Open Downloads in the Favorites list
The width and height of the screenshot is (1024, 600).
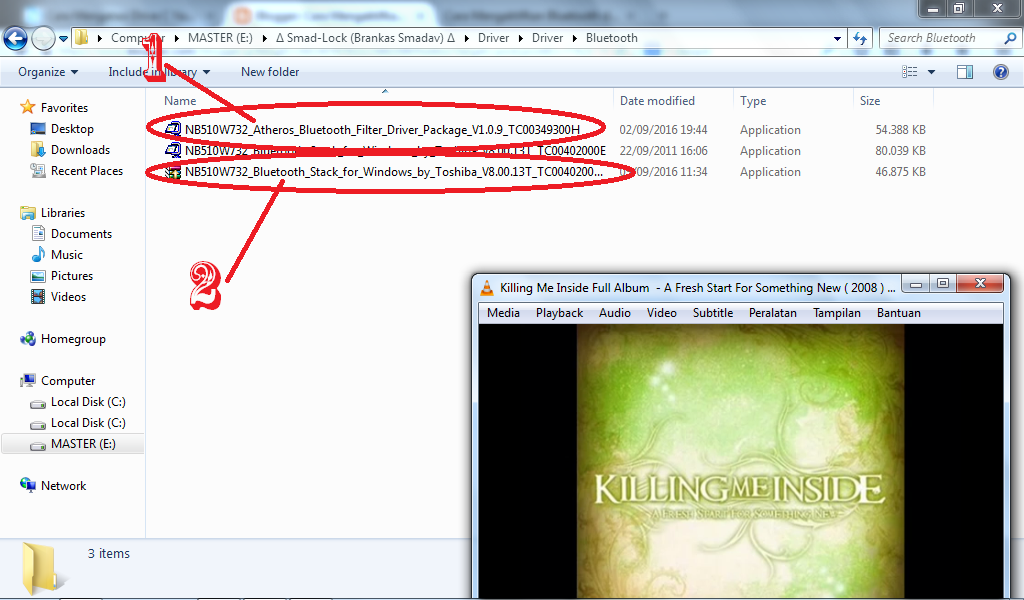click(x=80, y=150)
